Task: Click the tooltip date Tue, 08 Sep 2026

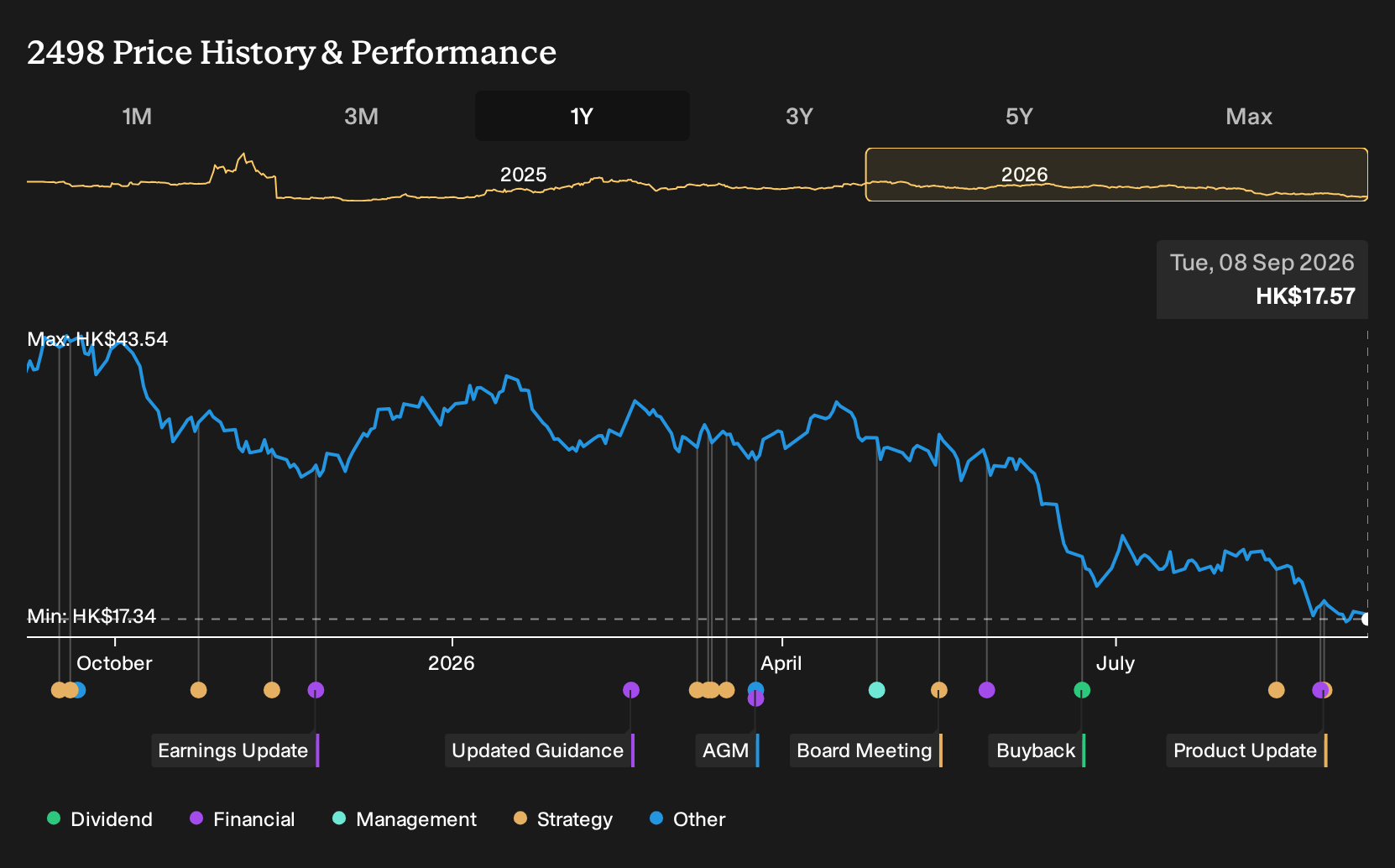Action: [x=1262, y=263]
